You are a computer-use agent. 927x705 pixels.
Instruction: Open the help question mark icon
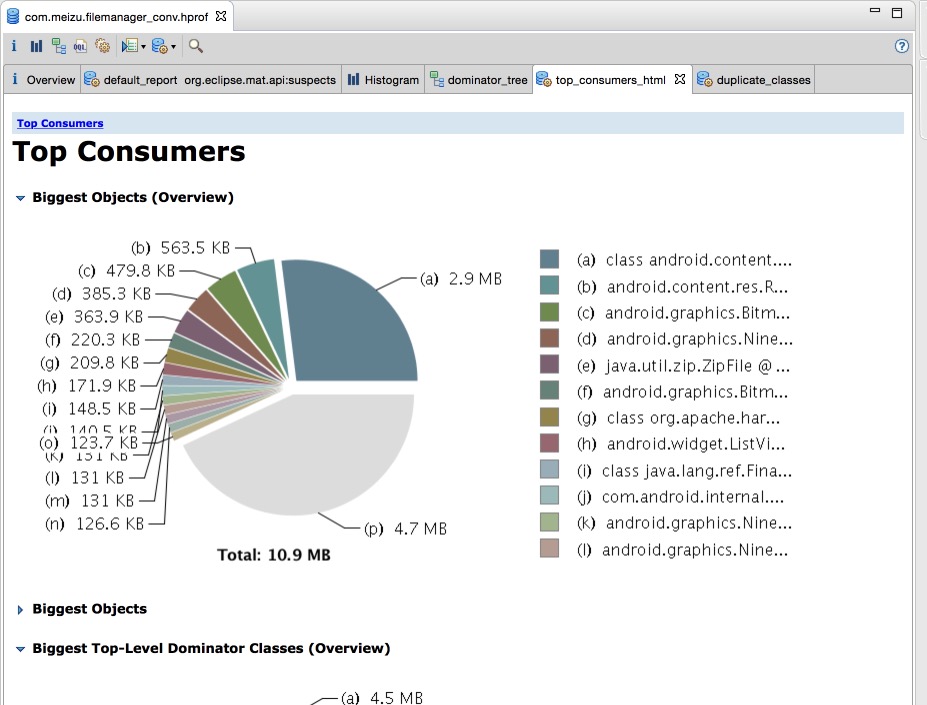(x=901, y=46)
